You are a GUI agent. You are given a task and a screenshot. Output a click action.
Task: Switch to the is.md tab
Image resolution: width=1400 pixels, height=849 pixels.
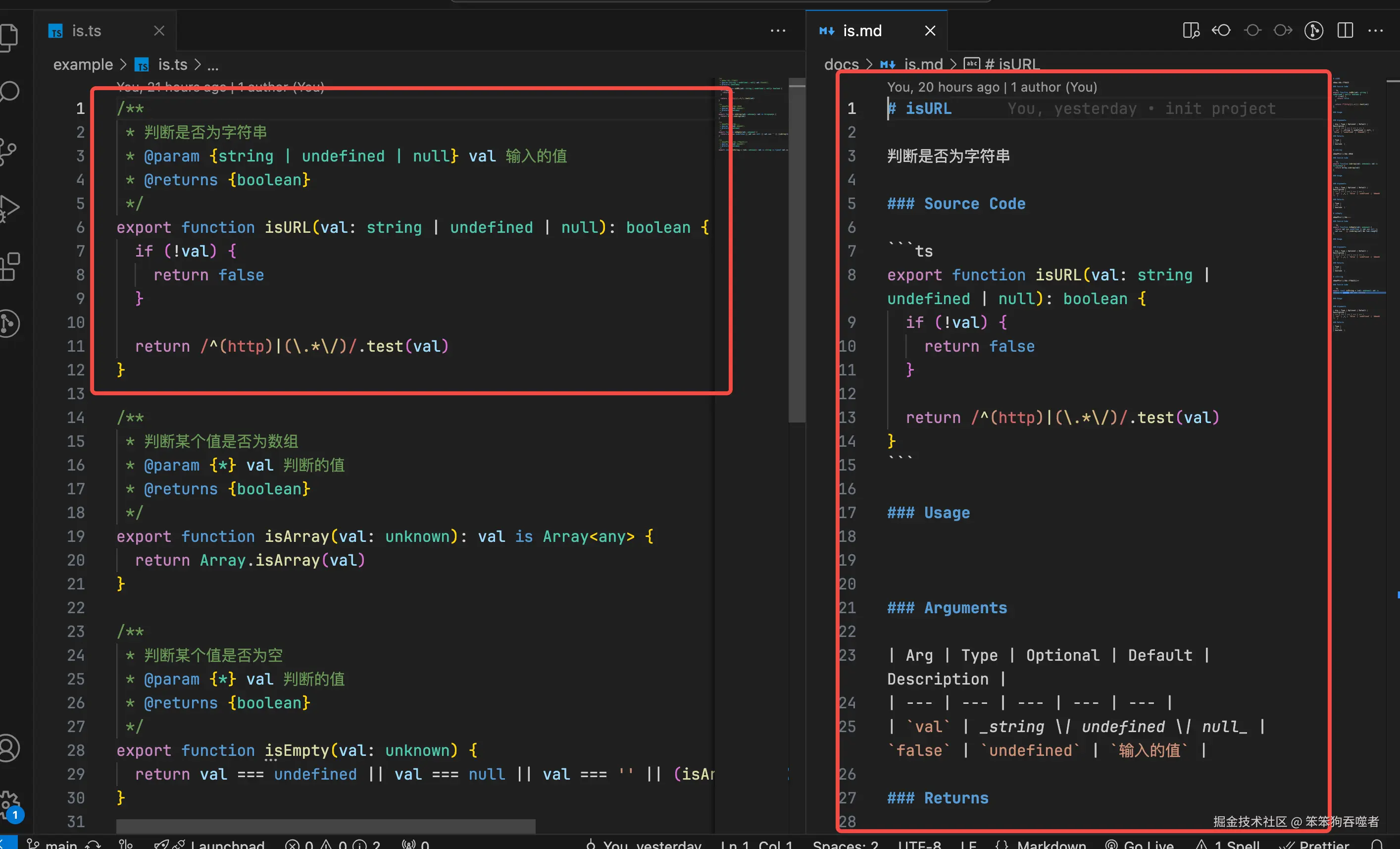pyautogui.click(x=861, y=31)
